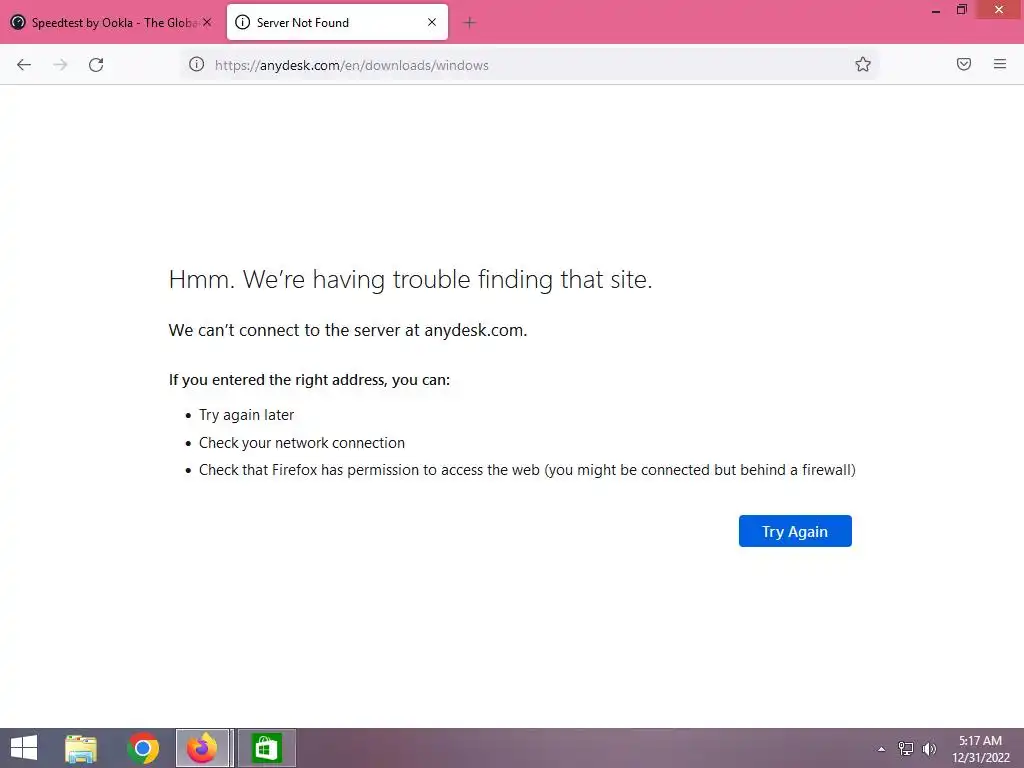This screenshot has width=1024, height=768.
Task: Reload the current page
Action: click(96, 65)
